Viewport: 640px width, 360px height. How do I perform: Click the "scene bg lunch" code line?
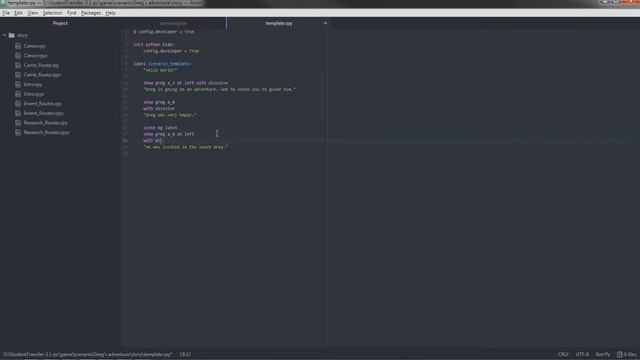click(x=160, y=128)
